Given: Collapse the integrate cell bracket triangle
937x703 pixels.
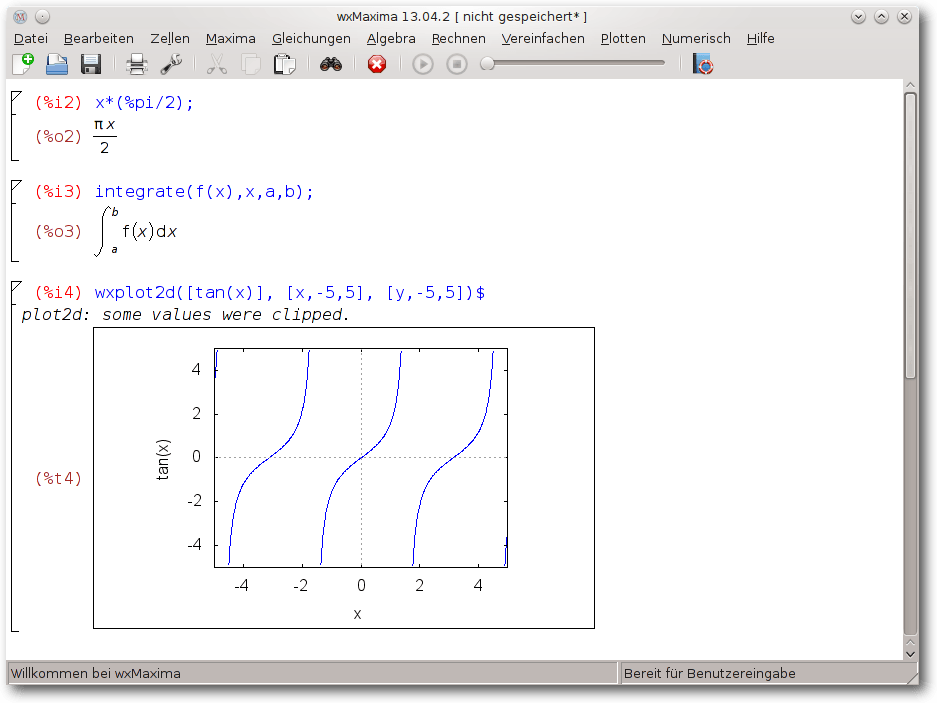Looking at the screenshot, I should coord(16,185).
